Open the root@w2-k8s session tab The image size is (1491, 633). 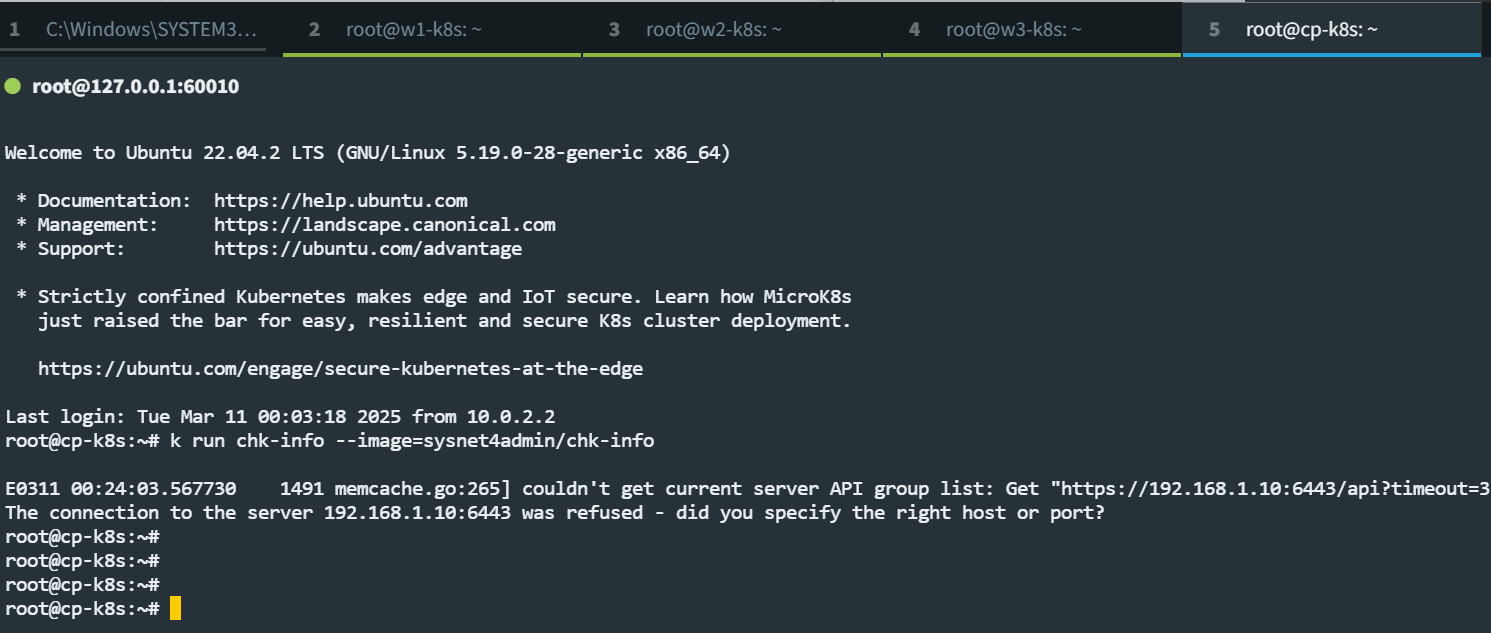(x=732, y=30)
